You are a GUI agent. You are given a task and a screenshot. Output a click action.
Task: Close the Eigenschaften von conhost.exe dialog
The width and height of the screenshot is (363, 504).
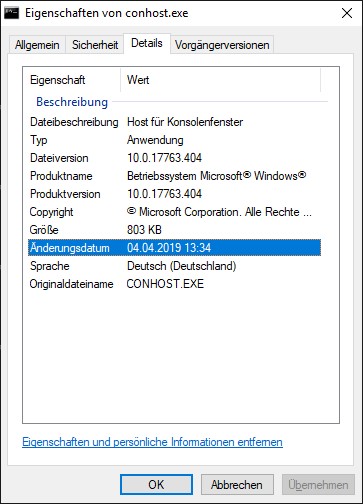coord(347,13)
